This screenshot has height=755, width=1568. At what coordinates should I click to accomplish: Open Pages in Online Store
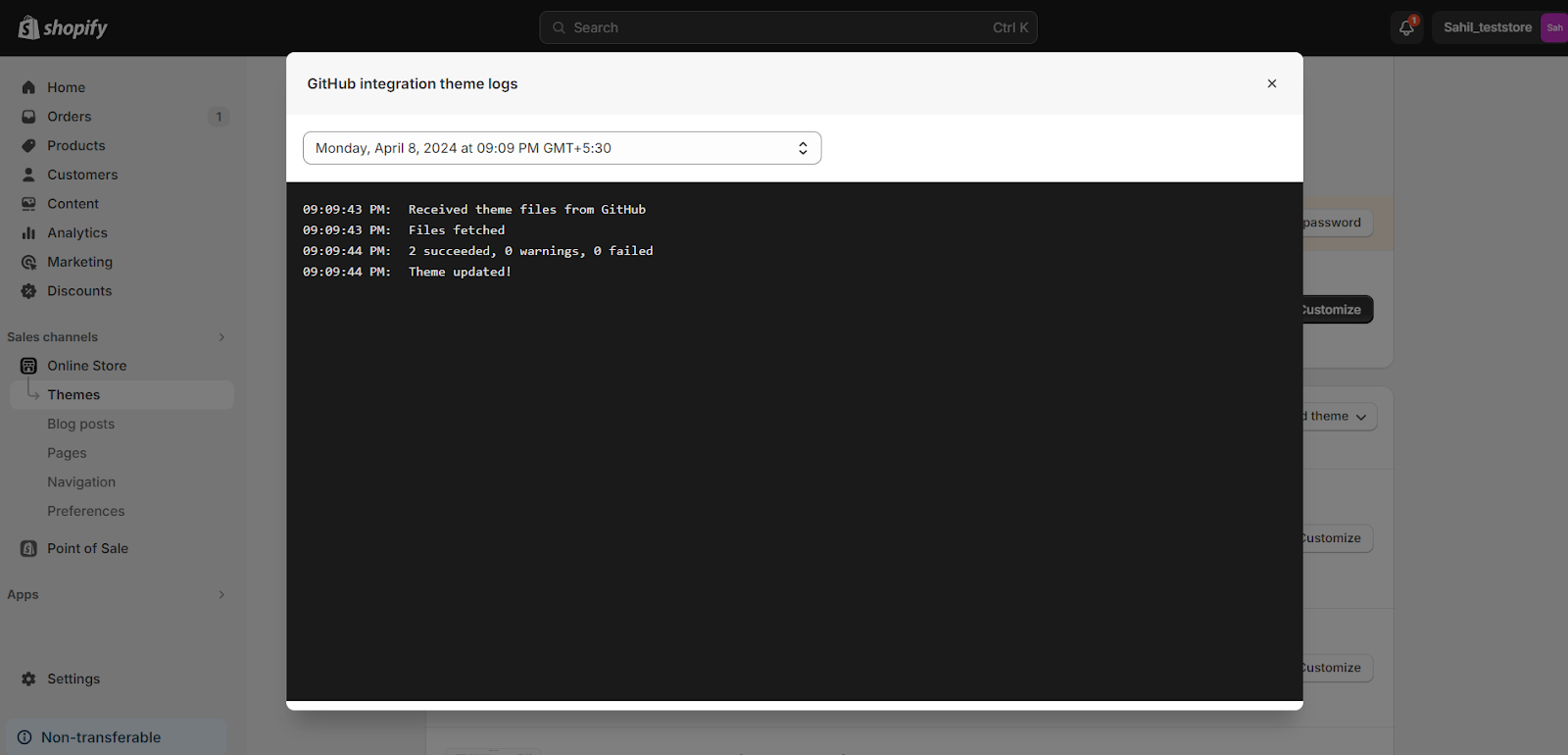tap(67, 453)
